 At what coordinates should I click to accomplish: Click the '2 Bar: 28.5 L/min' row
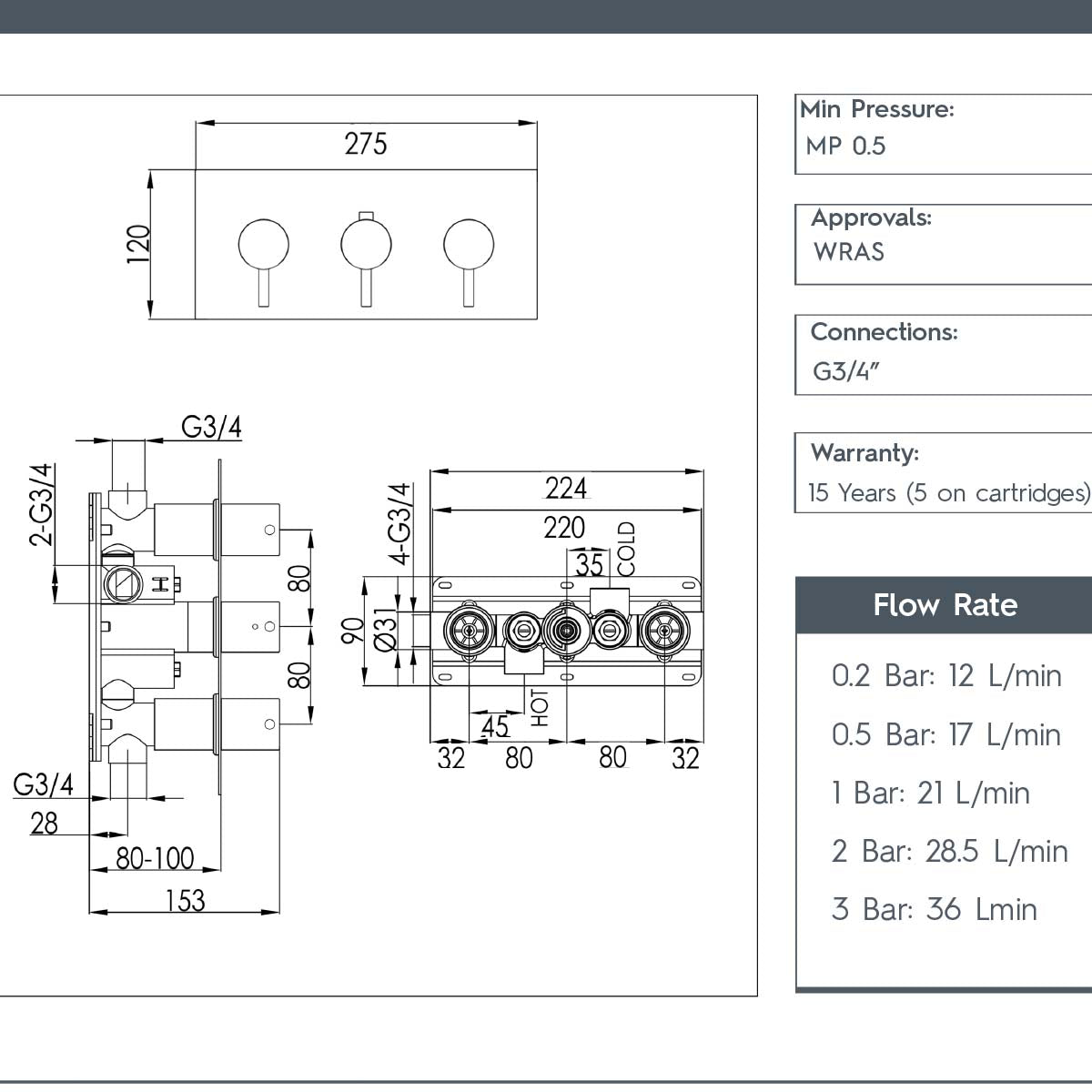click(950, 851)
